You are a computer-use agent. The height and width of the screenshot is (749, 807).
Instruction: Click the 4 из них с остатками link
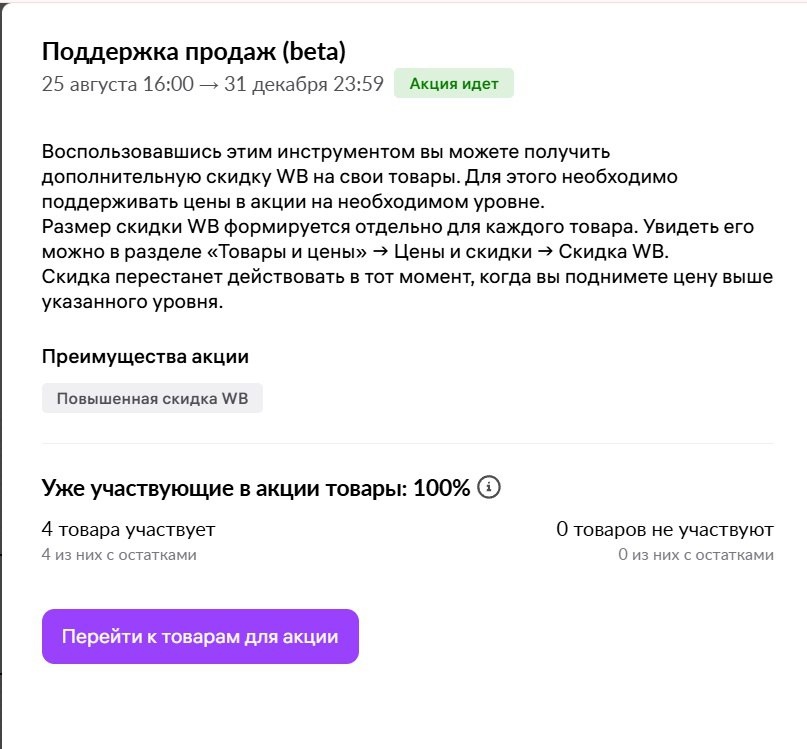[119, 551]
